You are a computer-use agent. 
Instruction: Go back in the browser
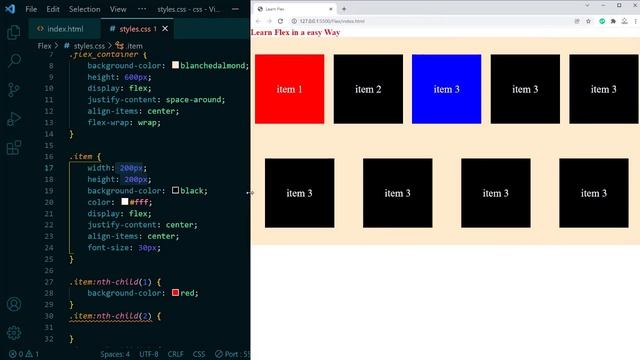258,21
